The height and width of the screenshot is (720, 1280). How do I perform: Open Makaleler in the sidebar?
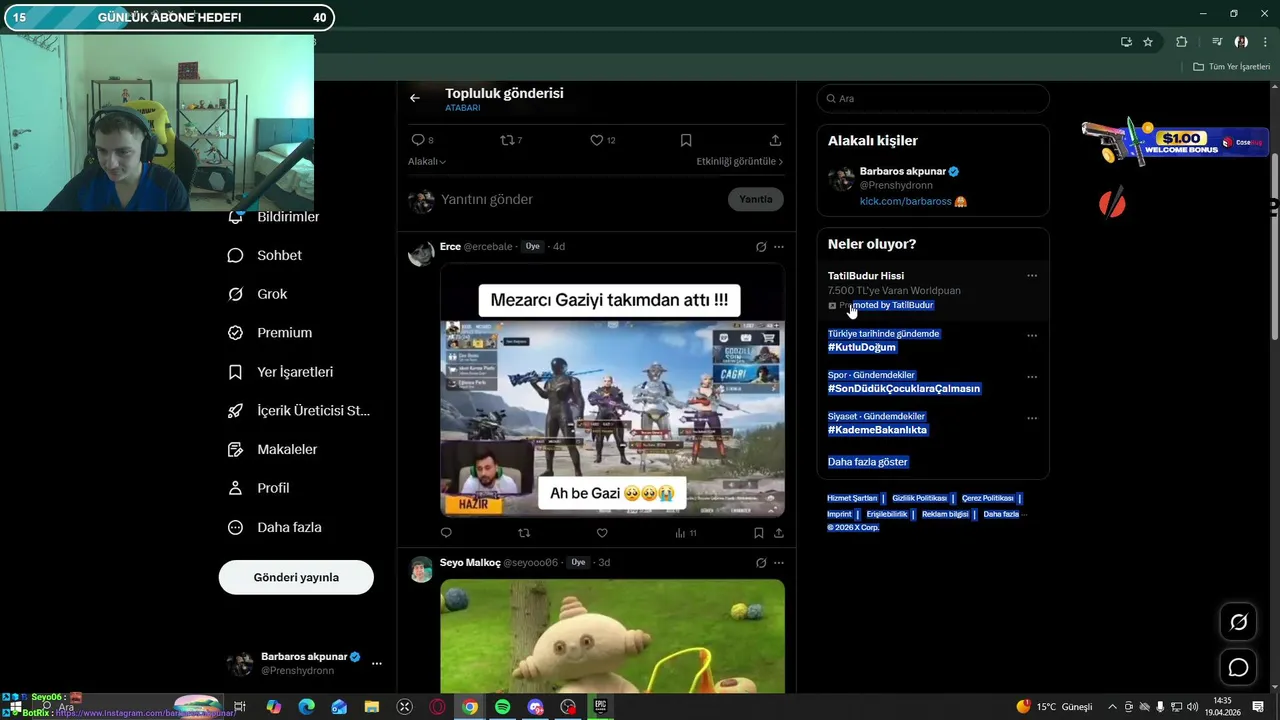pyautogui.click(x=272, y=450)
